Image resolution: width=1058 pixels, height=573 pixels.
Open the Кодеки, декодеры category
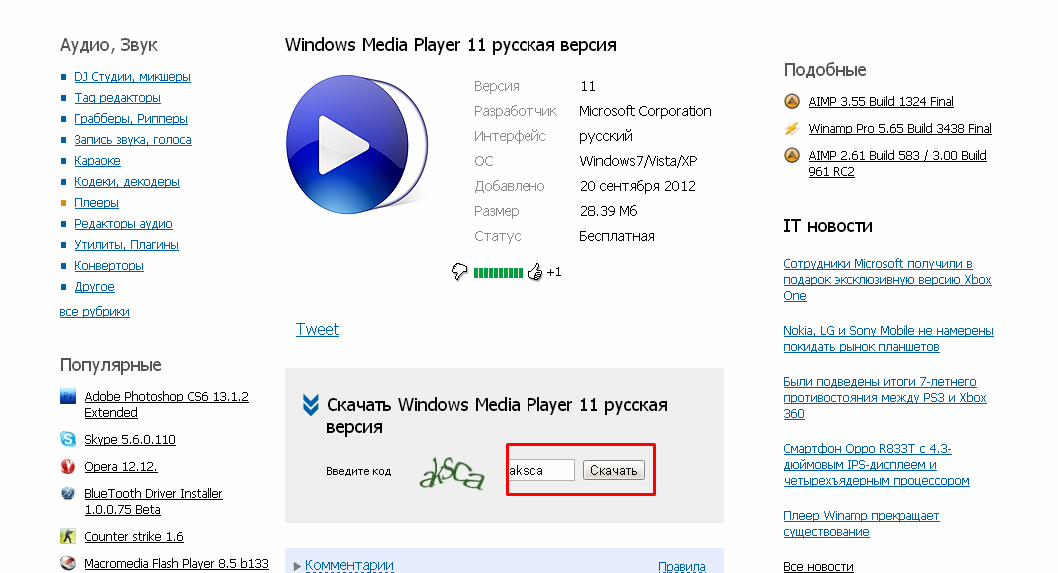126,182
